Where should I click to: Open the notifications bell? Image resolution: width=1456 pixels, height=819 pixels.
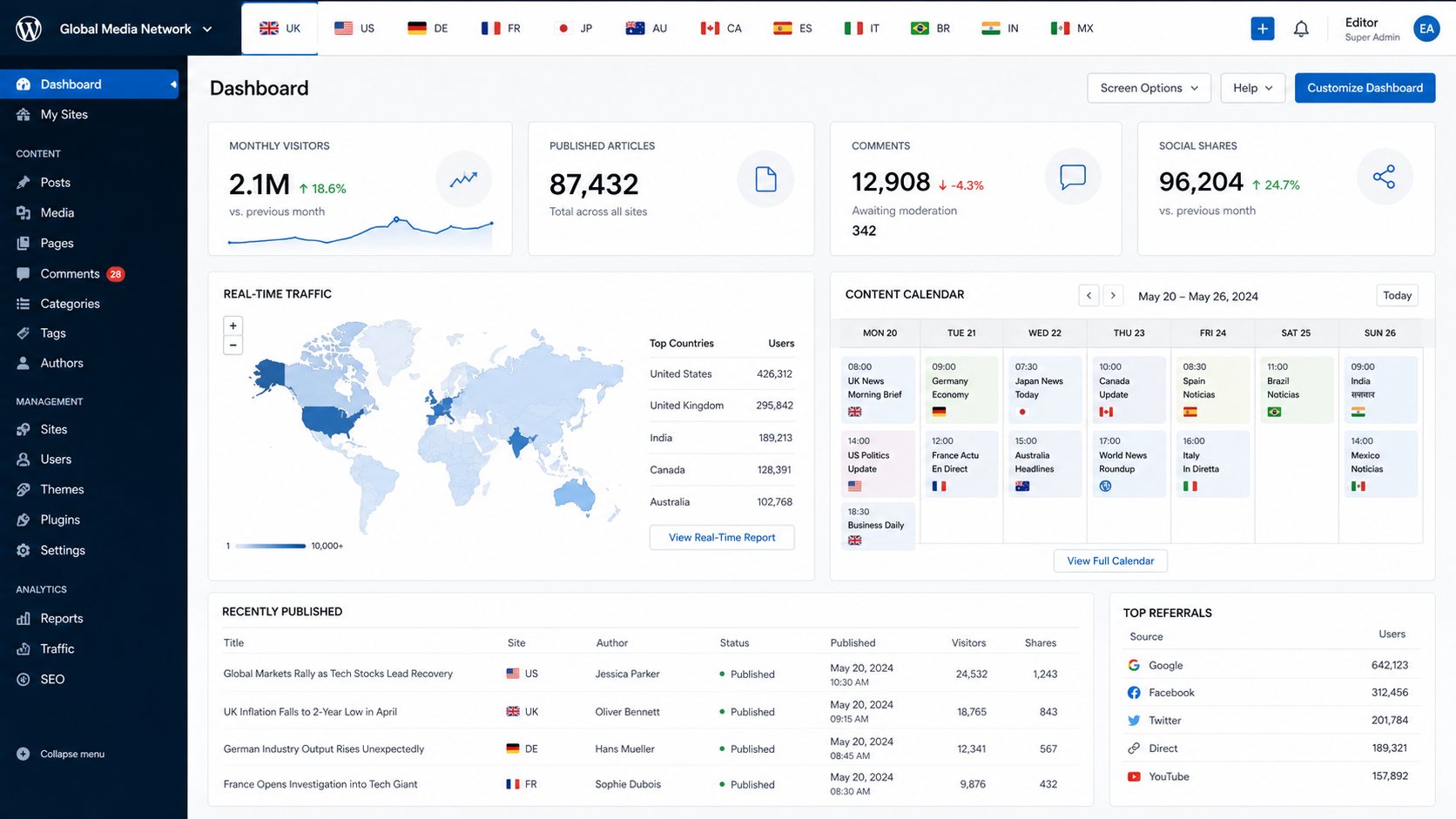(1301, 29)
